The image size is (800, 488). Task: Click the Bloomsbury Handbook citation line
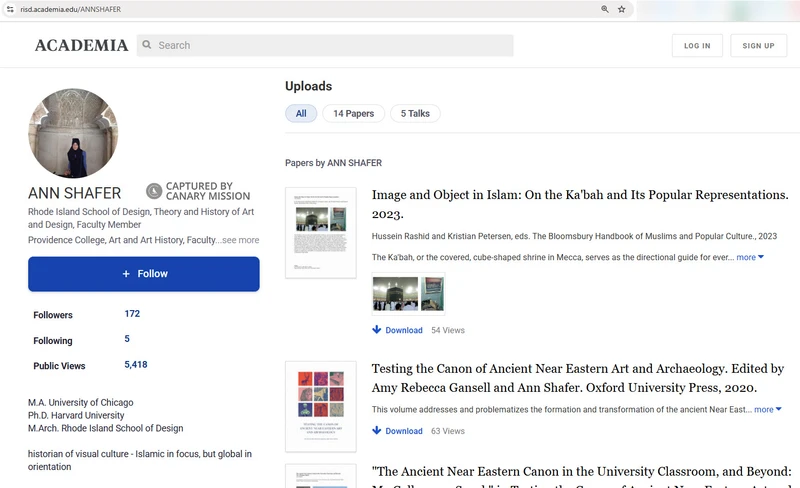[x=574, y=236]
